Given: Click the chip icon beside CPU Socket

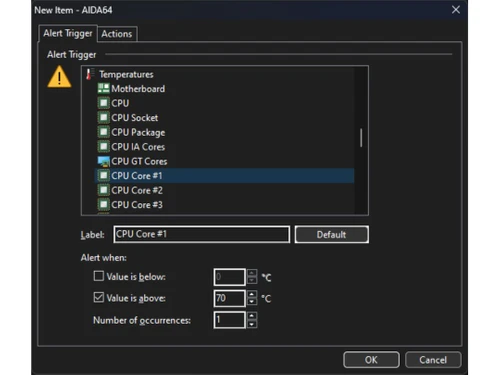Looking at the screenshot, I should click(103, 117).
